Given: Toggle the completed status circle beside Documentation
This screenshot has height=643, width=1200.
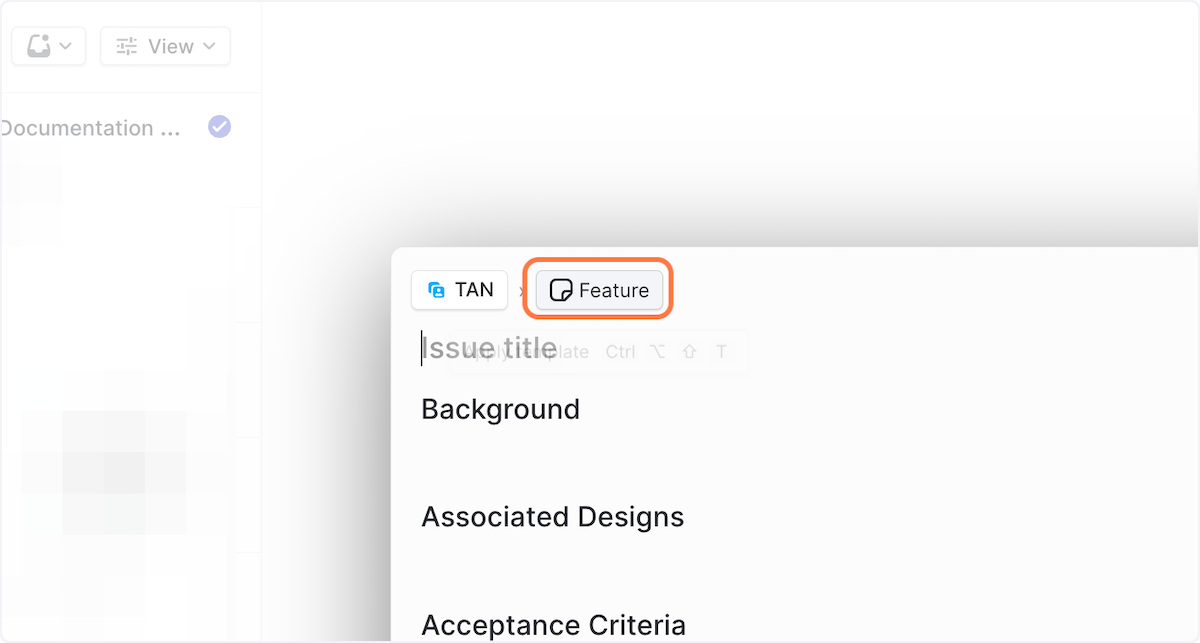Looking at the screenshot, I should coord(219,127).
